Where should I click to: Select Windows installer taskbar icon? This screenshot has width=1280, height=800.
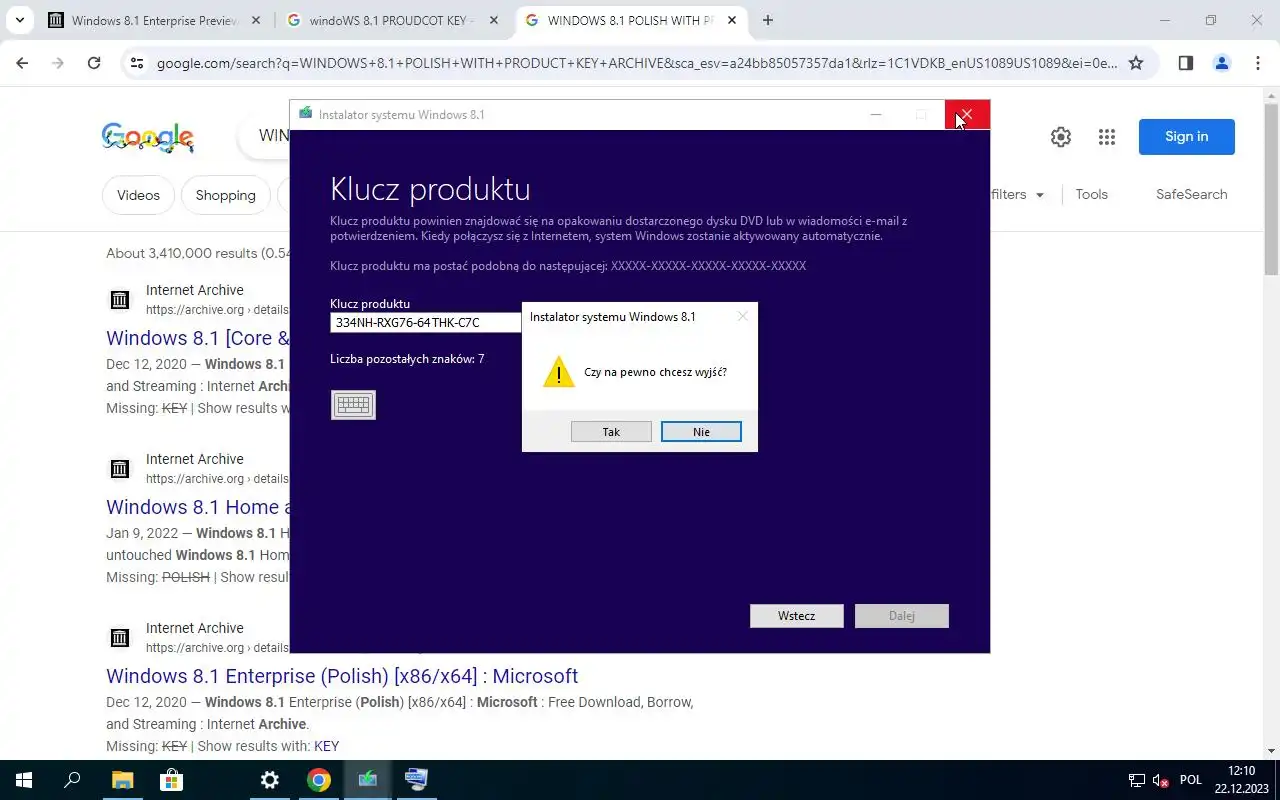pyautogui.click(x=367, y=780)
